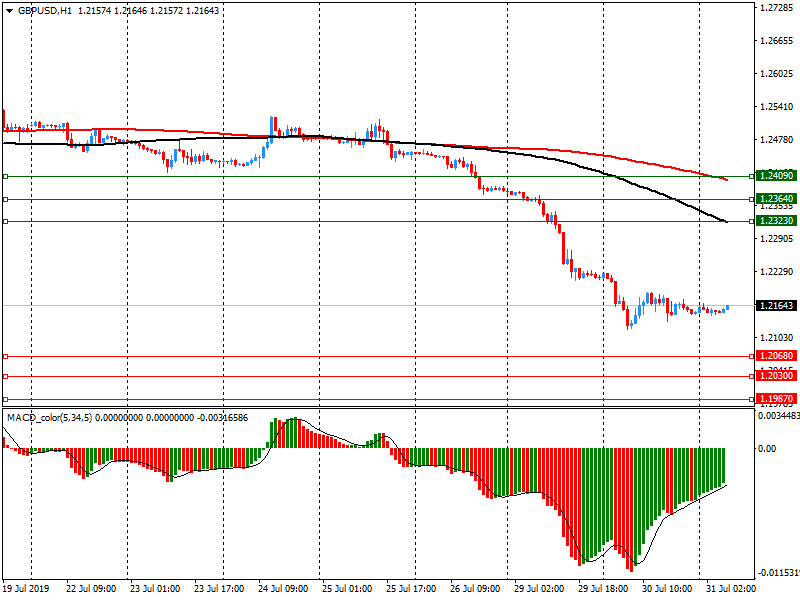Screen dimensions: 800x600
Task: Click the MACD 0.00 axis value
Action: [767, 448]
